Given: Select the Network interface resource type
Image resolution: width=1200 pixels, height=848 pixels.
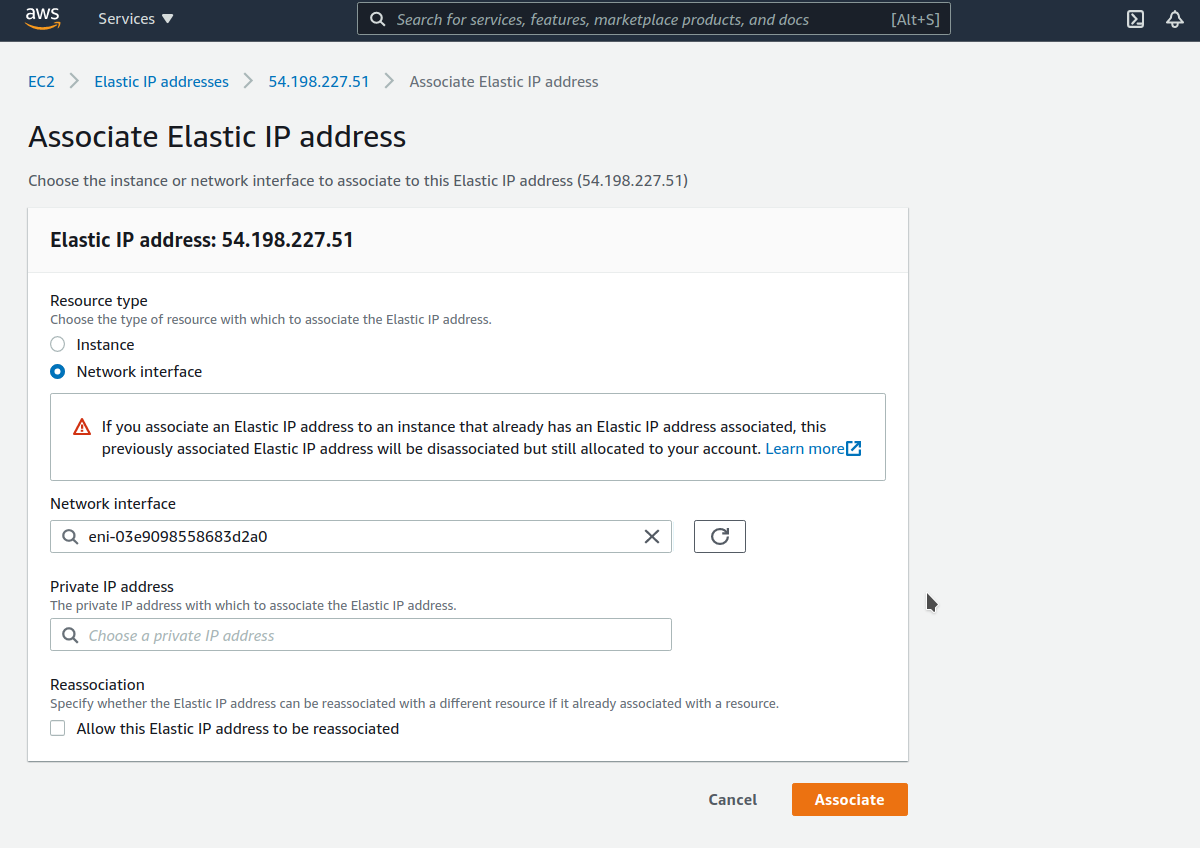Looking at the screenshot, I should [x=57, y=371].
